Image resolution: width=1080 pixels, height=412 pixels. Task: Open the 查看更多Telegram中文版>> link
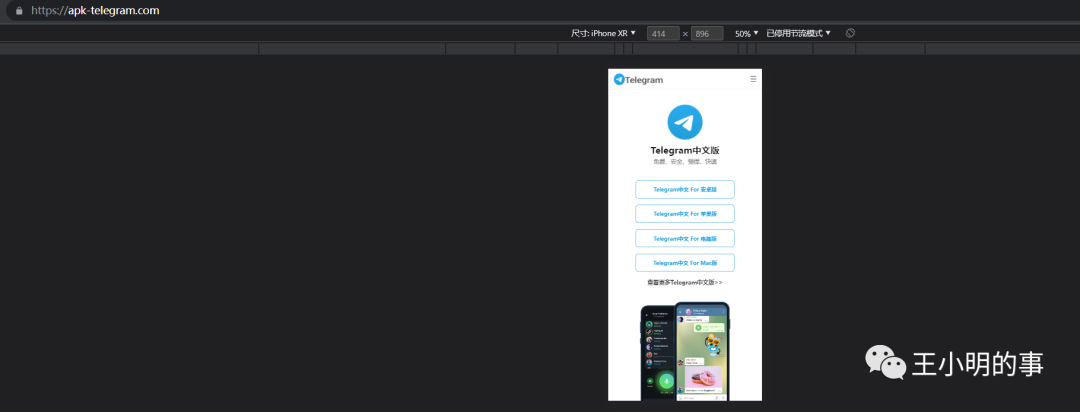(685, 282)
